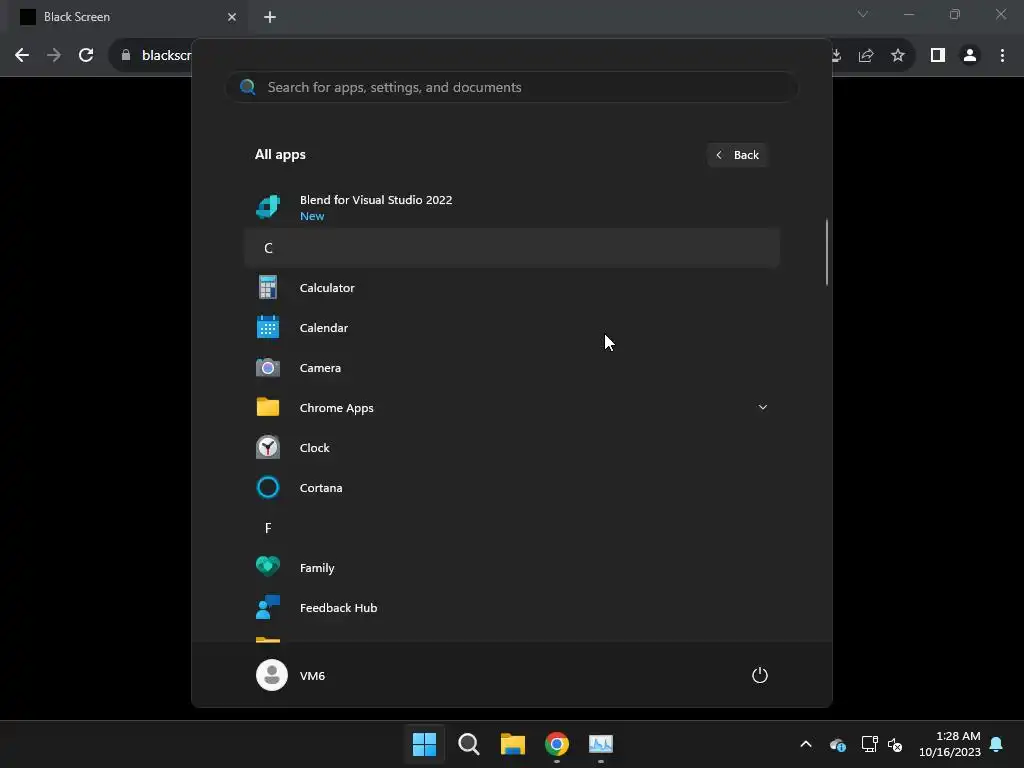
Task: Open the monitor app on the taskbar
Action: pyautogui.click(x=601, y=743)
